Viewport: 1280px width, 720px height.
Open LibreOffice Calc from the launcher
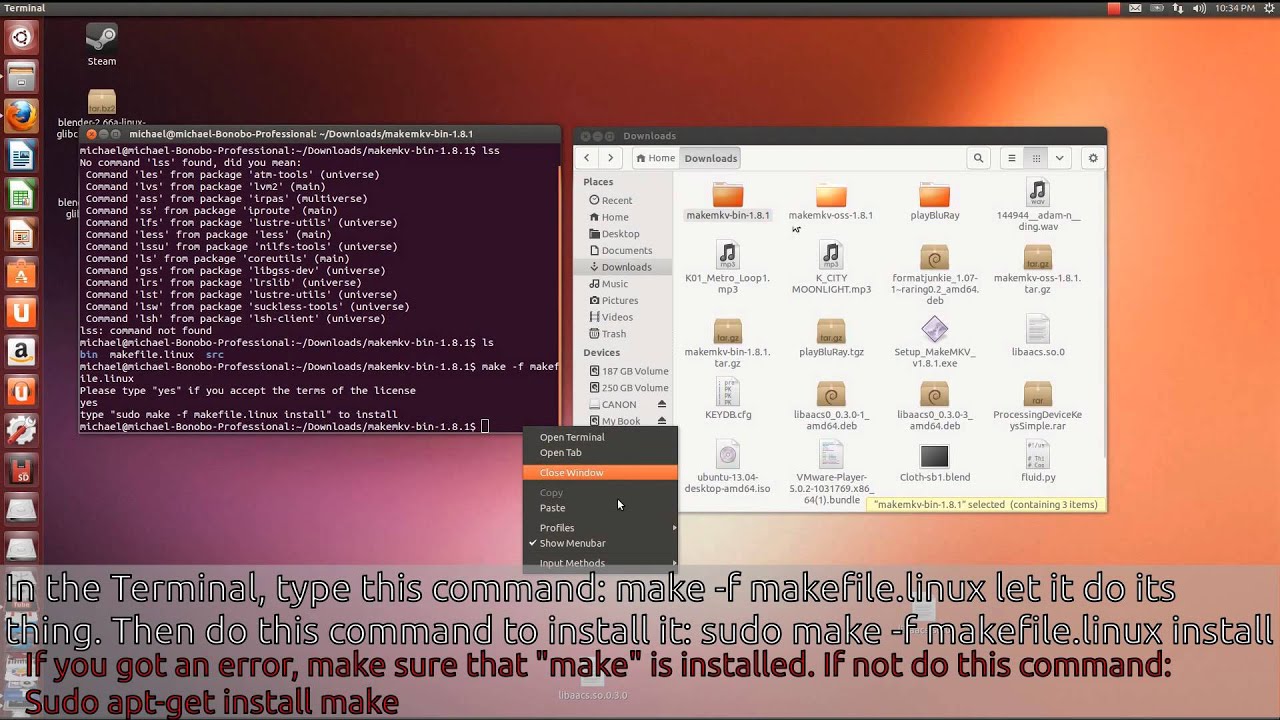coord(21,194)
